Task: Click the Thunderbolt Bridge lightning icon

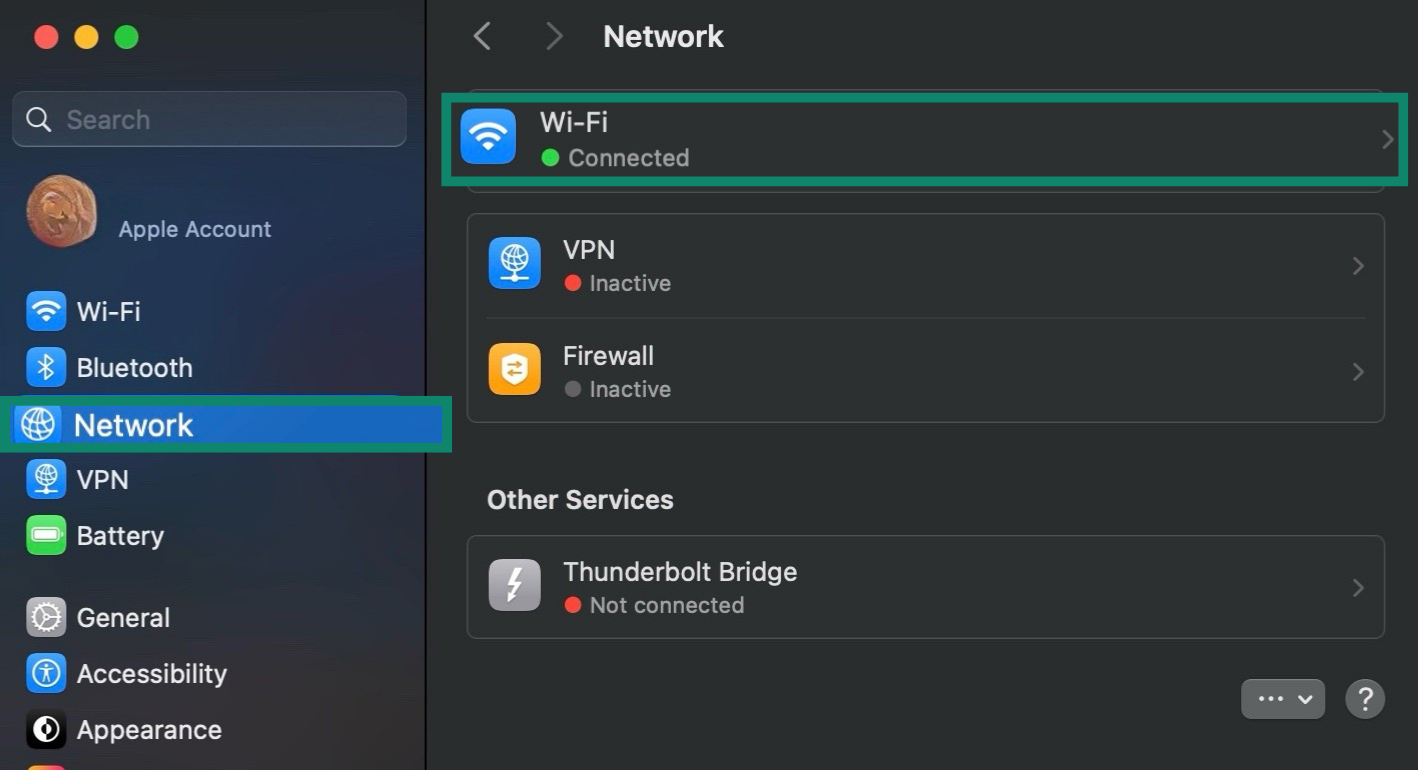Action: tap(514, 585)
